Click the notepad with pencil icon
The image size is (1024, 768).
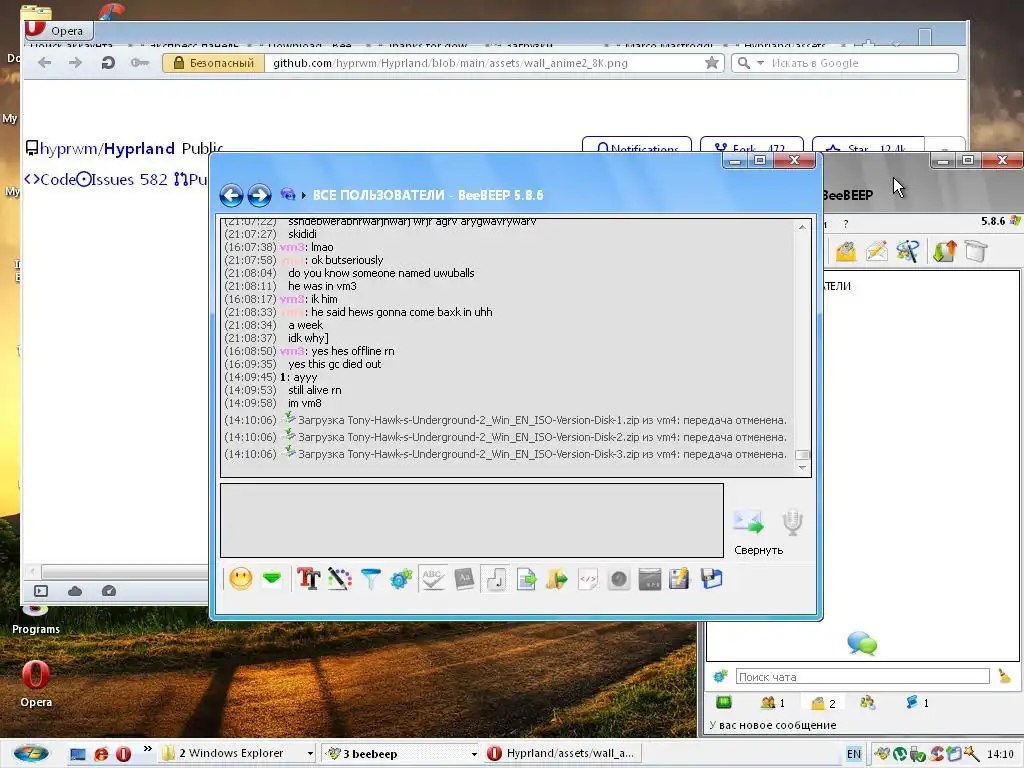679,579
